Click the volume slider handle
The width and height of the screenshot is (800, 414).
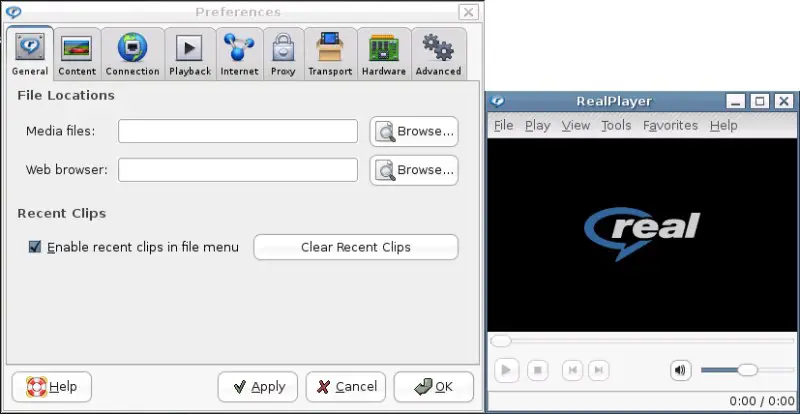tap(747, 370)
